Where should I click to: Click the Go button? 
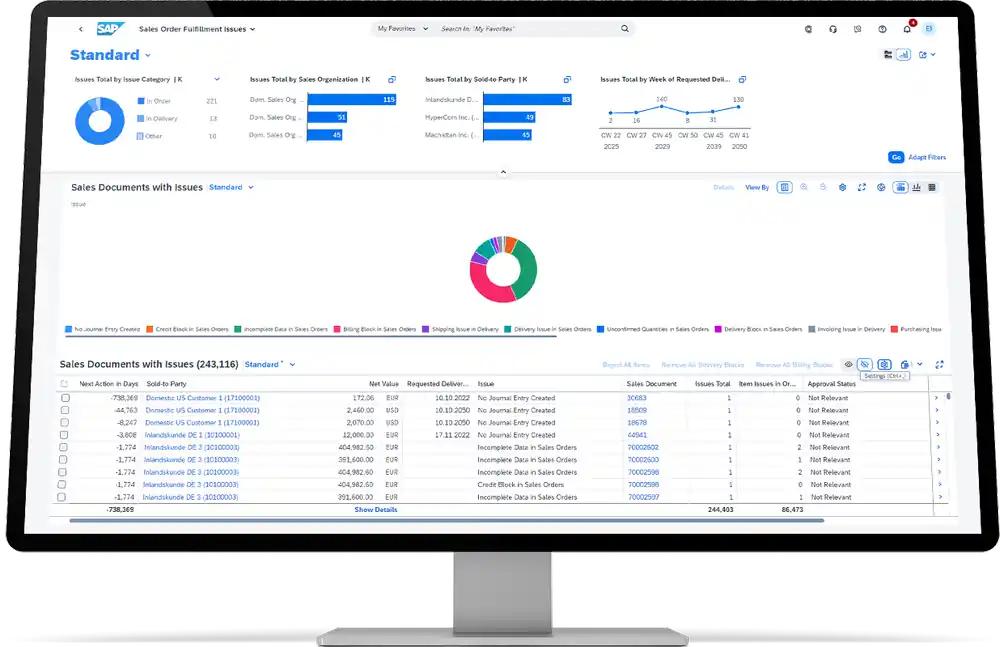coord(895,157)
